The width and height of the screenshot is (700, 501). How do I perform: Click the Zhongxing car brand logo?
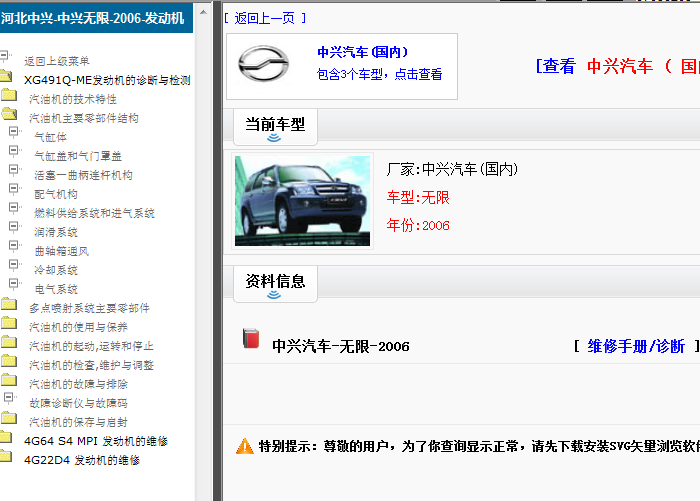tap(263, 64)
